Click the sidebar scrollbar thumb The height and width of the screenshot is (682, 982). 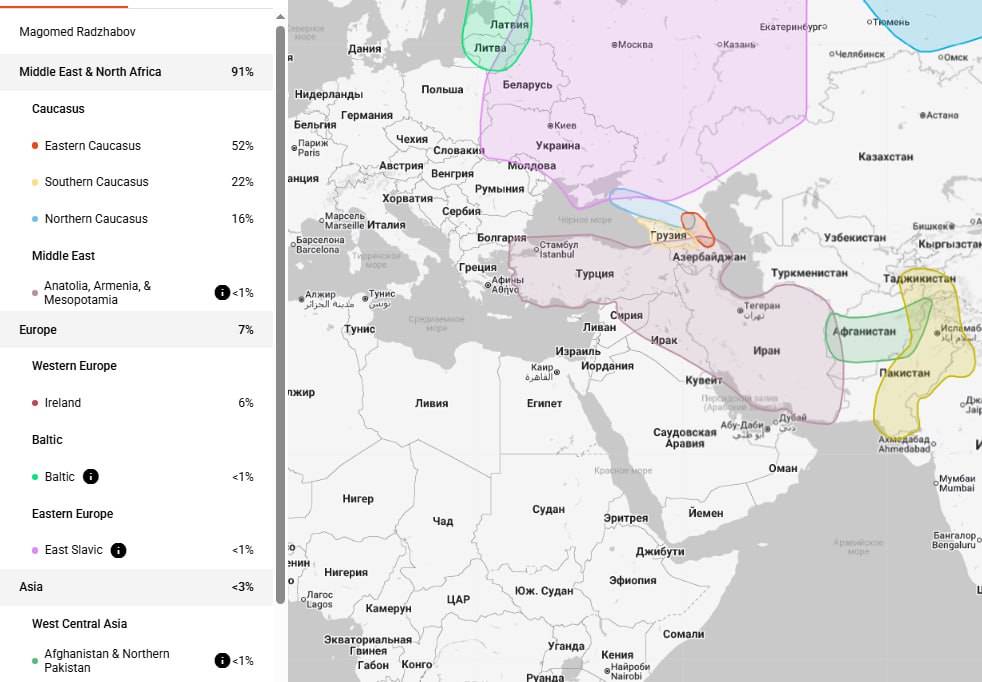[280, 313]
